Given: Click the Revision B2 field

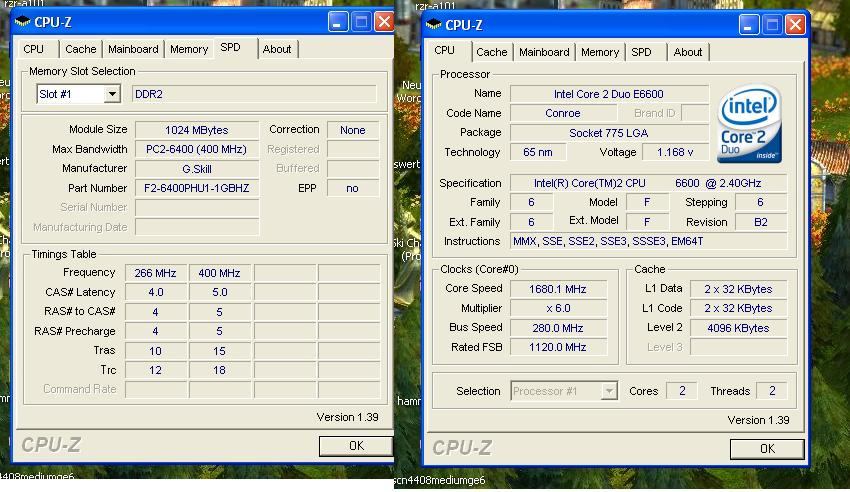Looking at the screenshot, I should pyautogui.click(x=761, y=222).
